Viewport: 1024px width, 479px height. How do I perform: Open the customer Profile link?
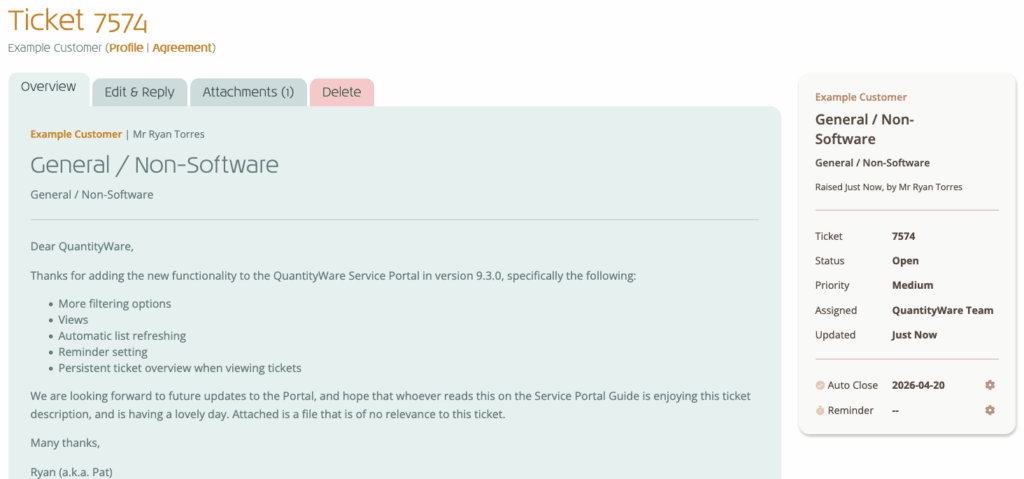126,47
